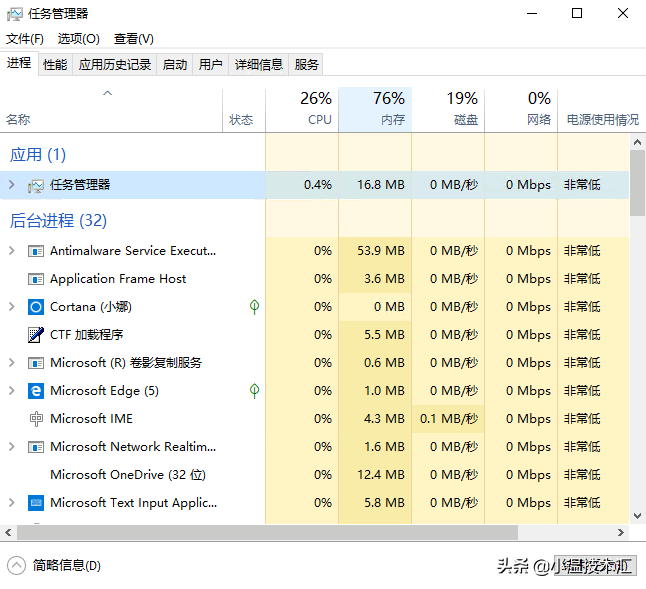The height and width of the screenshot is (589, 646).
Task: Click the green leaf icon beside Microsoft Edge
Action: tap(255, 390)
